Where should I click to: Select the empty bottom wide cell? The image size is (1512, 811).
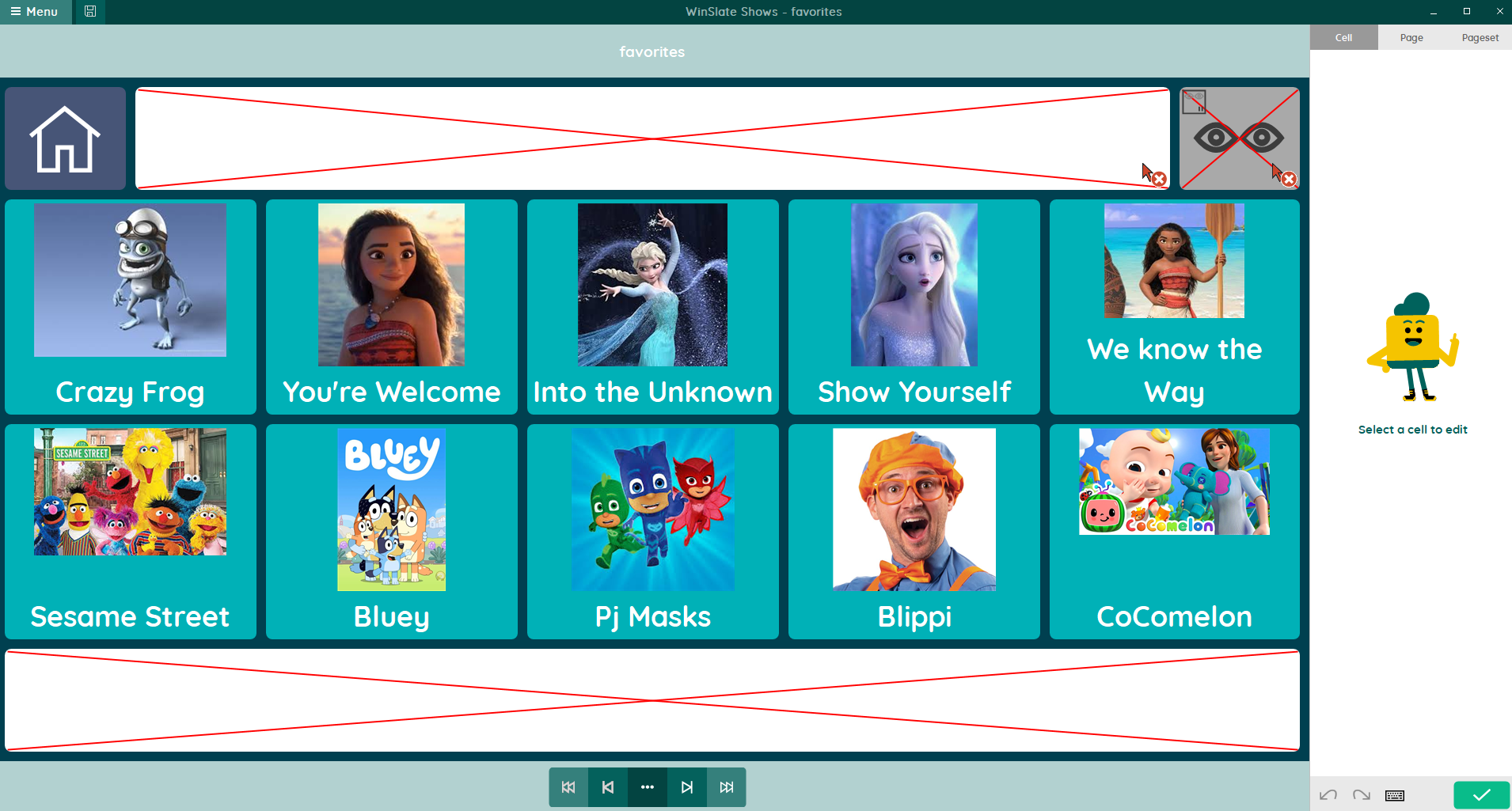point(652,700)
